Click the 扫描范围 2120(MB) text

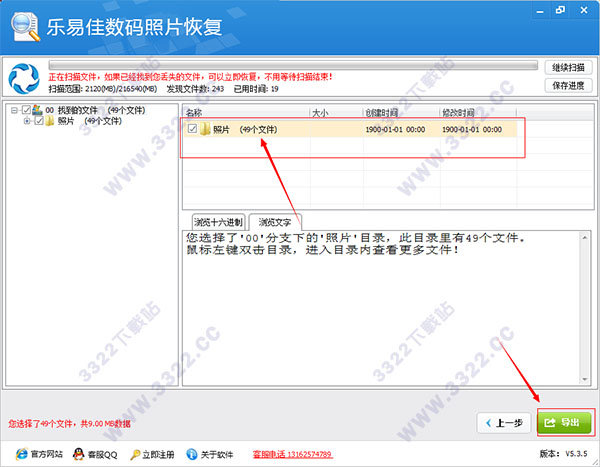(103, 89)
